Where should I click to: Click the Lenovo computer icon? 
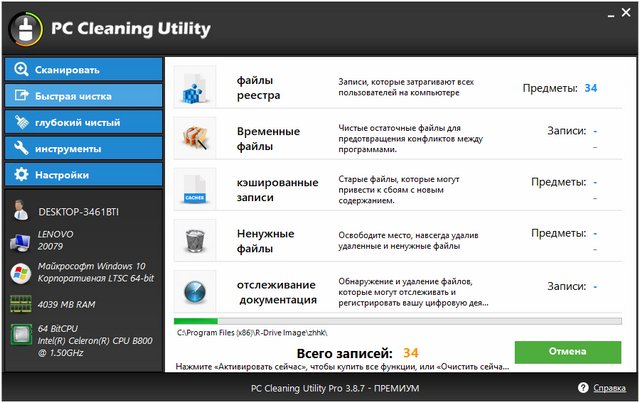(19, 241)
